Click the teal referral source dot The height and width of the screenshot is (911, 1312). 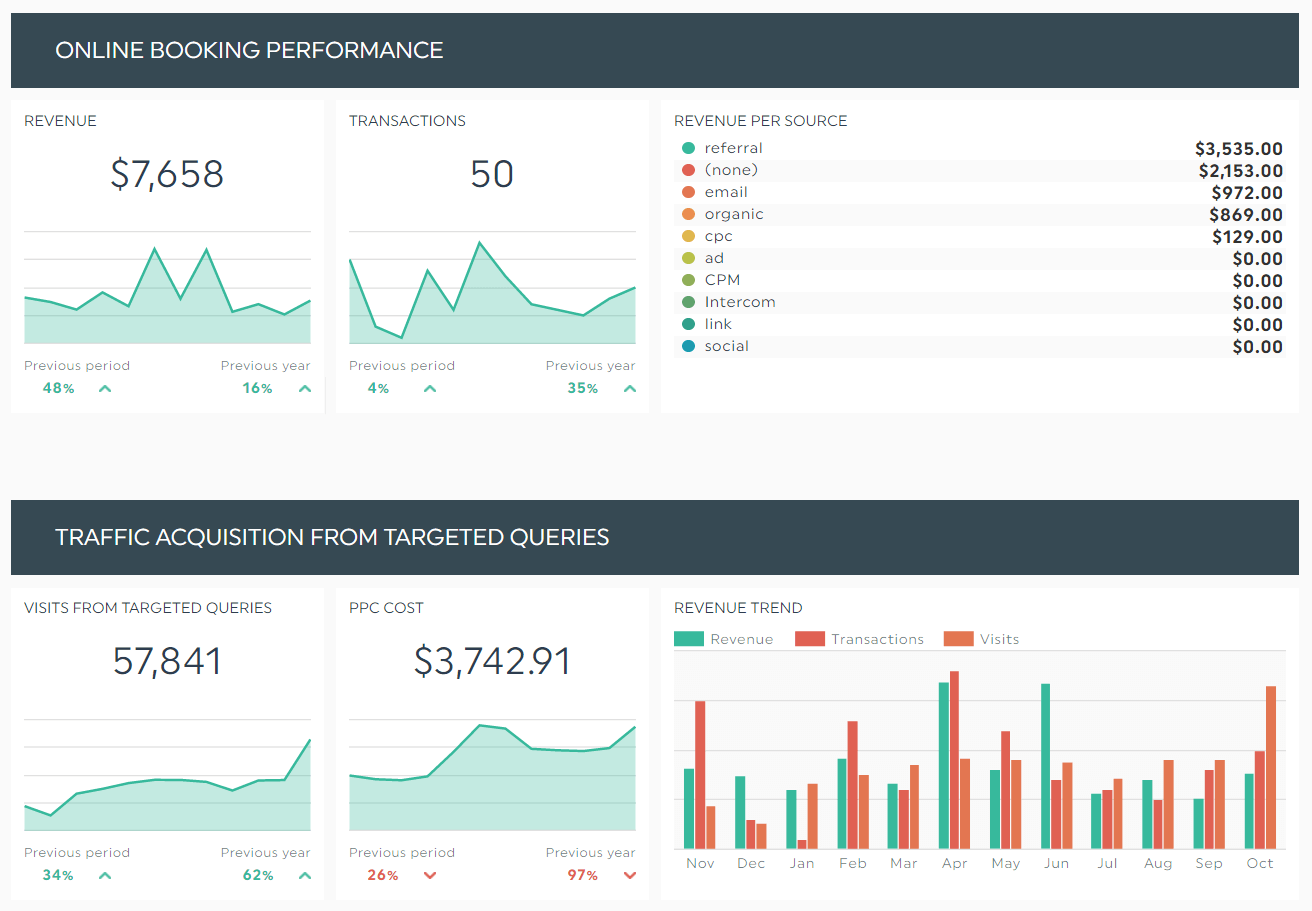(686, 147)
